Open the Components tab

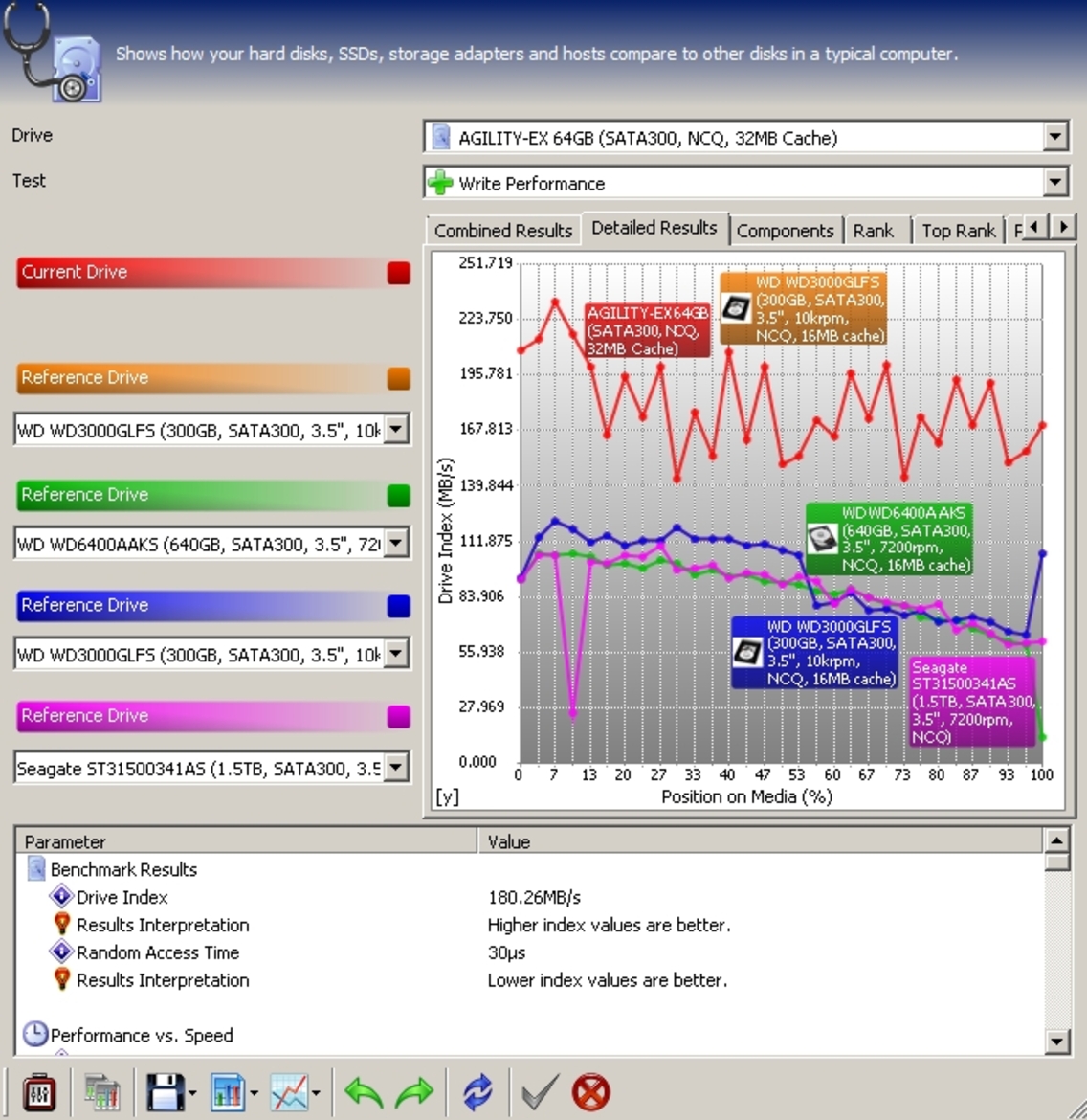coord(785,231)
